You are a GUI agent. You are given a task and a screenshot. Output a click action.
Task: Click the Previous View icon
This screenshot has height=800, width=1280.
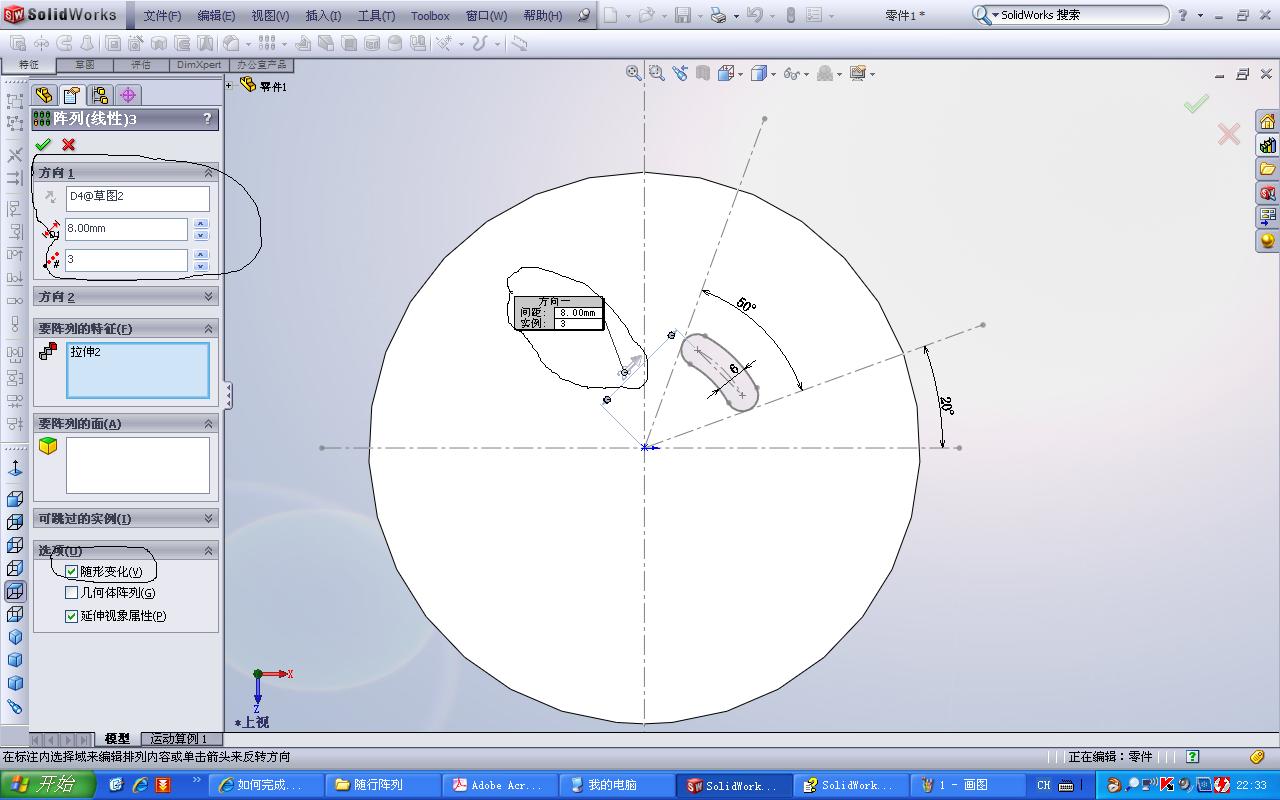point(680,73)
